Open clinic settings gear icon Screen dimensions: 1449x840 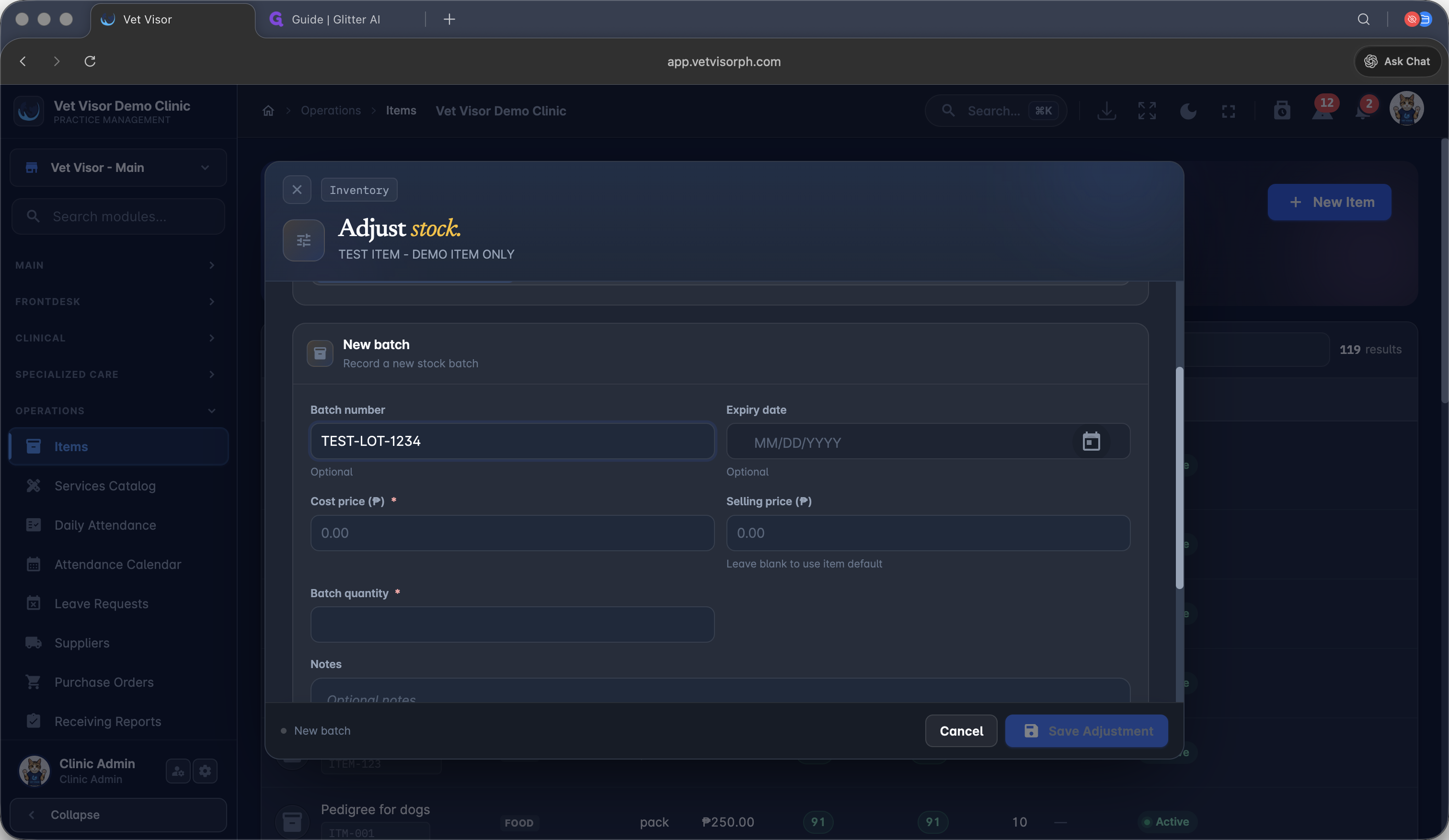tap(205, 771)
